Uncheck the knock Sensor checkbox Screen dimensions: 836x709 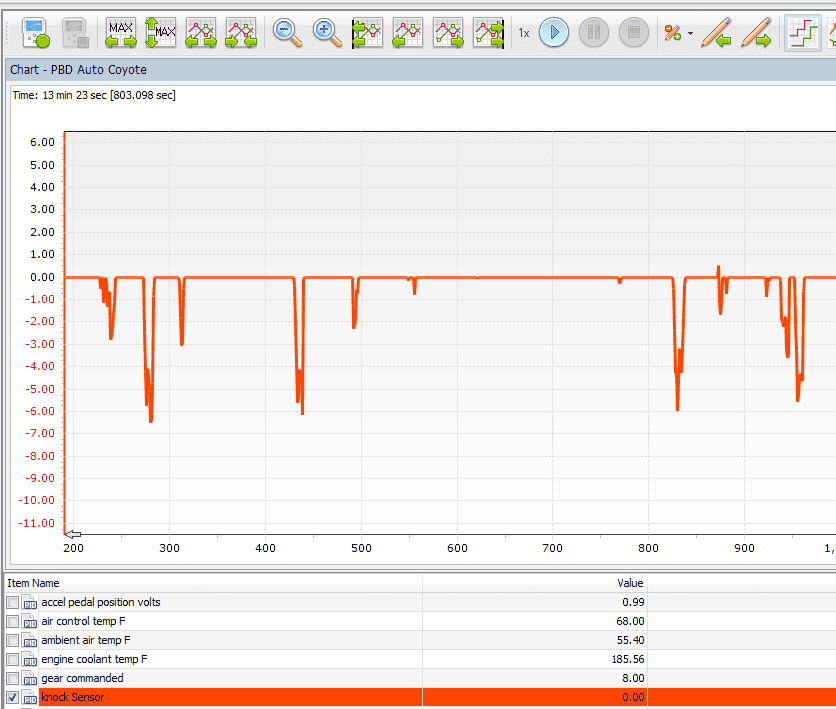(x=13, y=697)
